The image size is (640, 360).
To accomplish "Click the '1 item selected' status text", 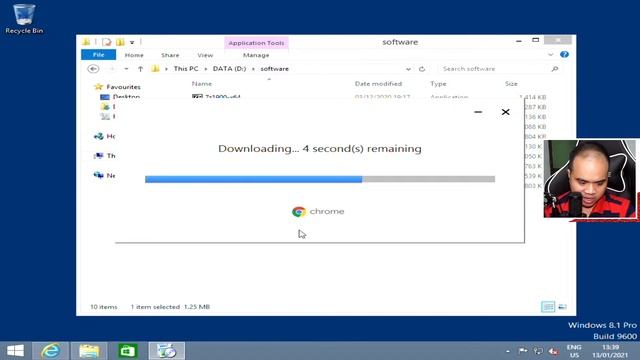I will click(x=155, y=307).
